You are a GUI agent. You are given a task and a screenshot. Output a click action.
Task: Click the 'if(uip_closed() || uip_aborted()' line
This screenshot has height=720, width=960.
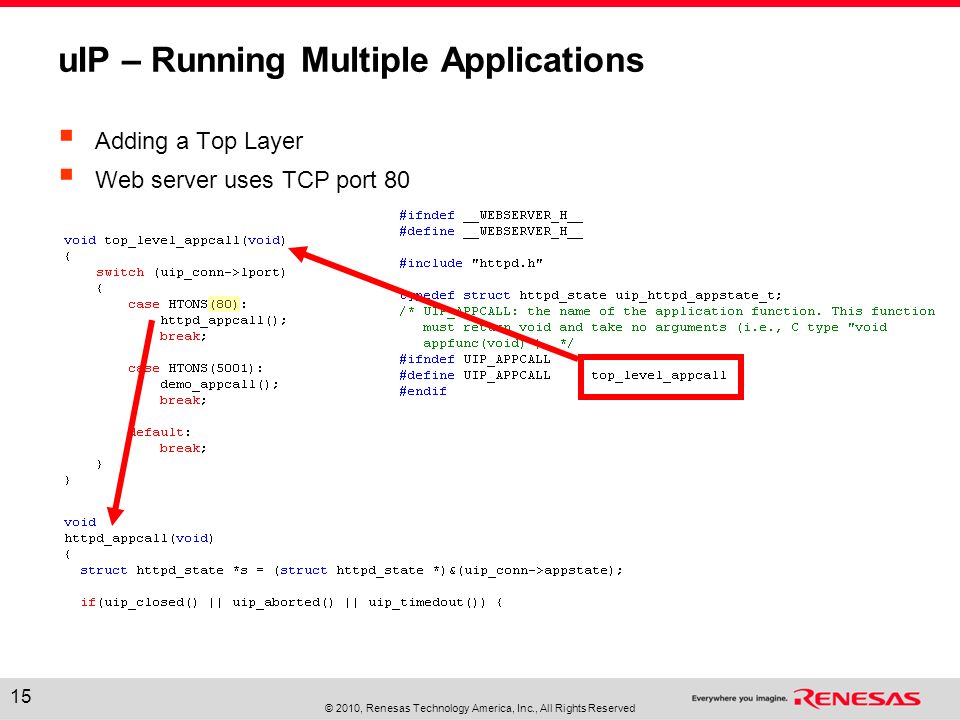click(x=291, y=602)
